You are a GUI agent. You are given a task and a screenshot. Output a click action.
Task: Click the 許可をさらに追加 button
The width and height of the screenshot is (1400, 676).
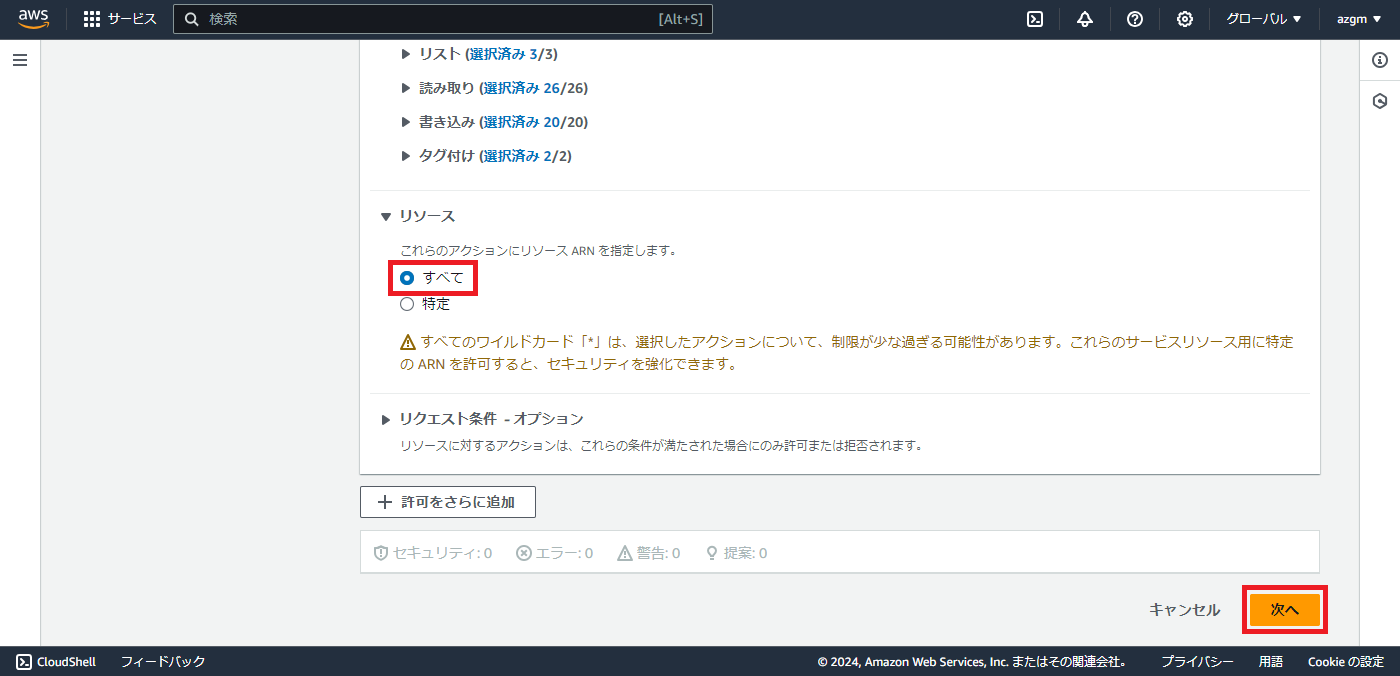pos(447,501)
